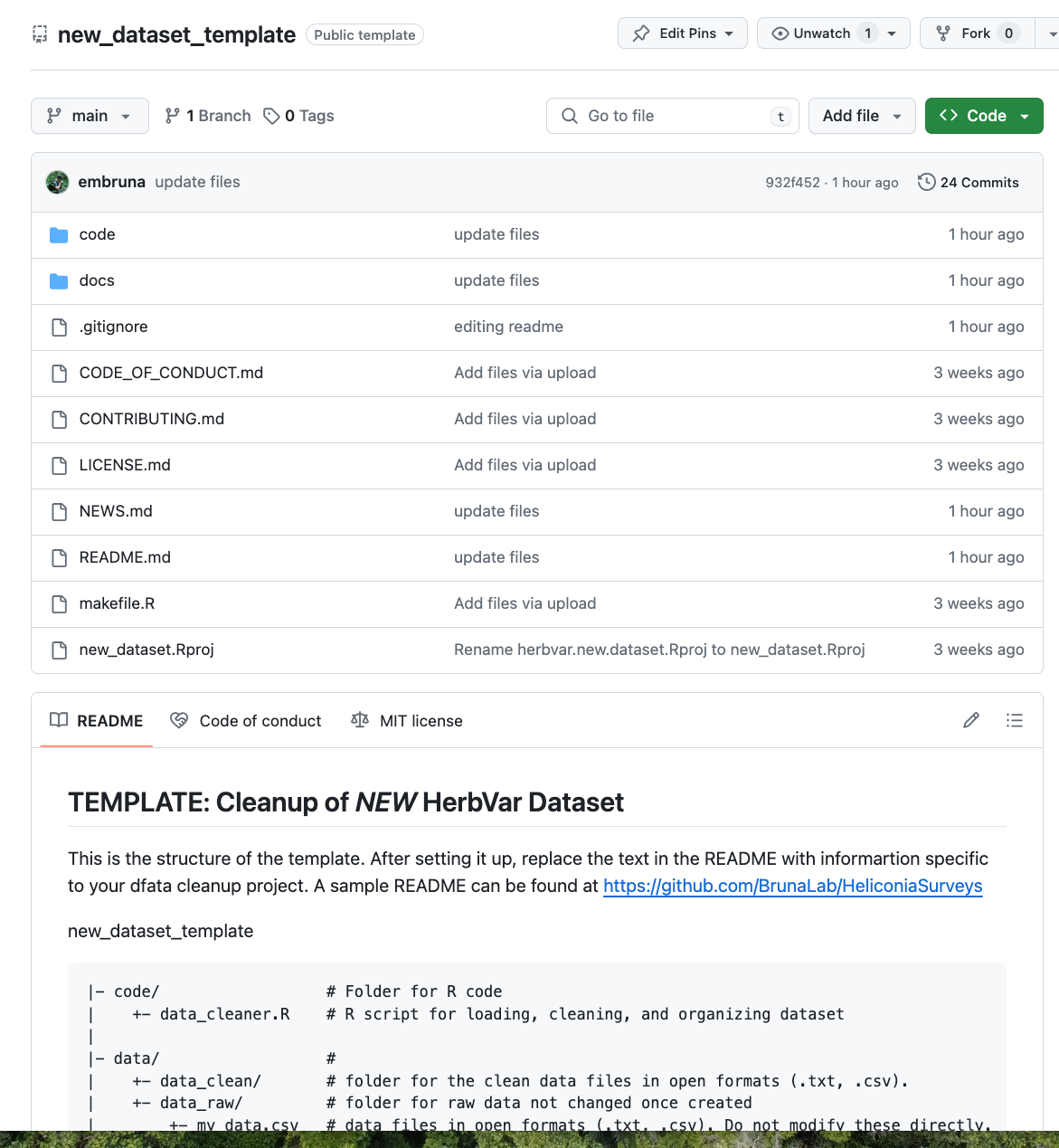Open the README outline list icon
This screenshot has height=1148, width=1059.
[x=1015, y=720]
